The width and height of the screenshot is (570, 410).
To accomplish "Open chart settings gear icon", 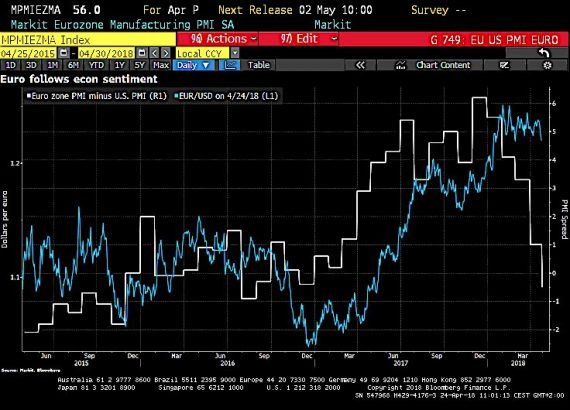I will click(547, 65).
